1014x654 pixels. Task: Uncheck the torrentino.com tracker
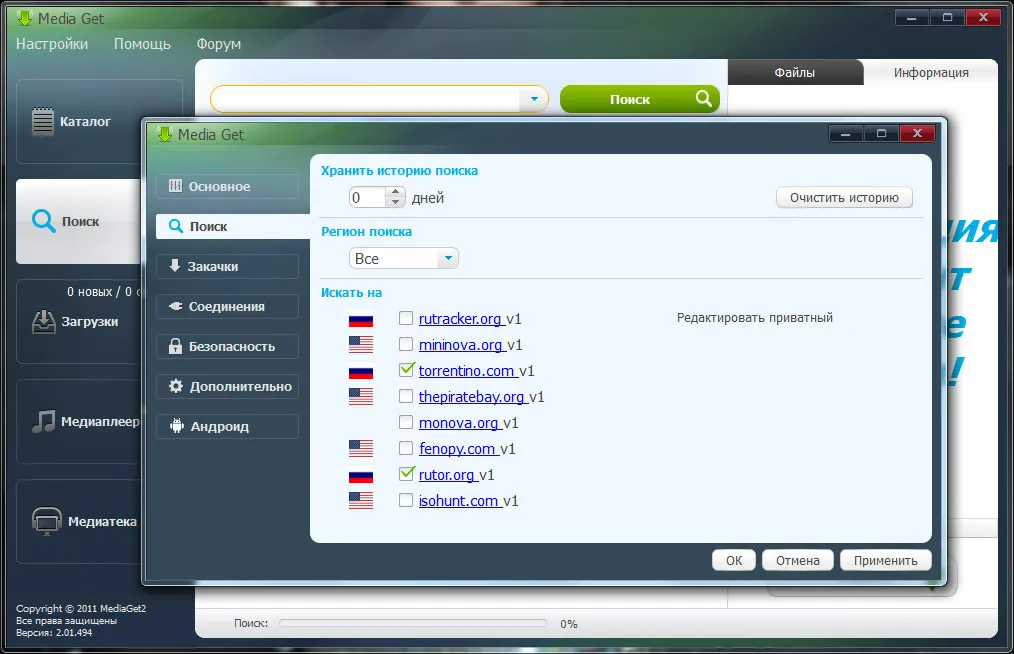coord(406,370)
